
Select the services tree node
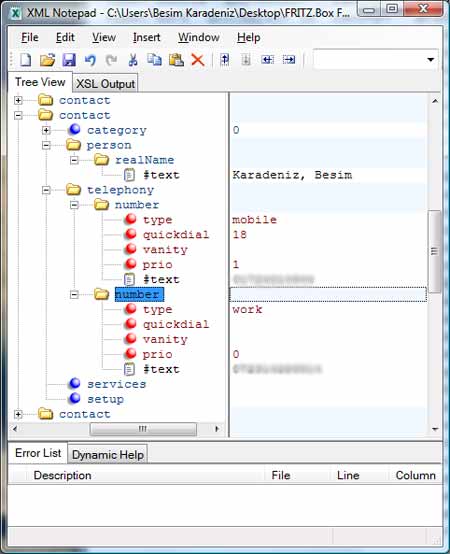(117, 384)
